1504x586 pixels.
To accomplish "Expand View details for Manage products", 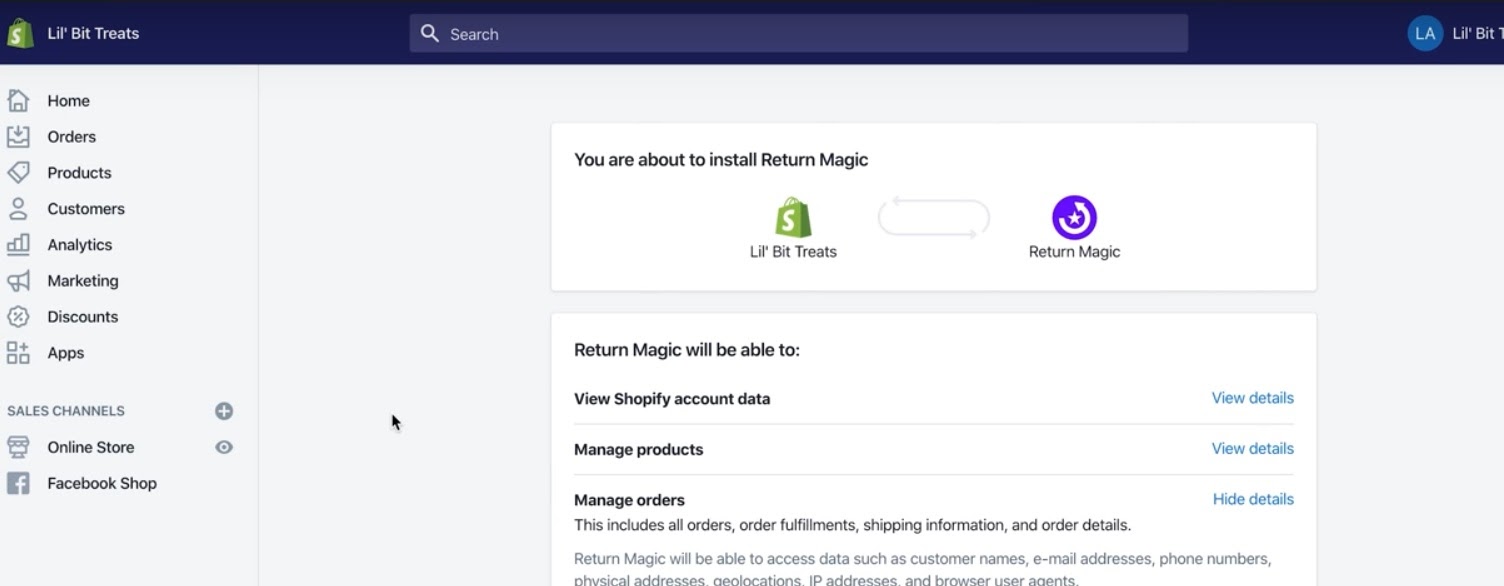I will point(1252,448).
